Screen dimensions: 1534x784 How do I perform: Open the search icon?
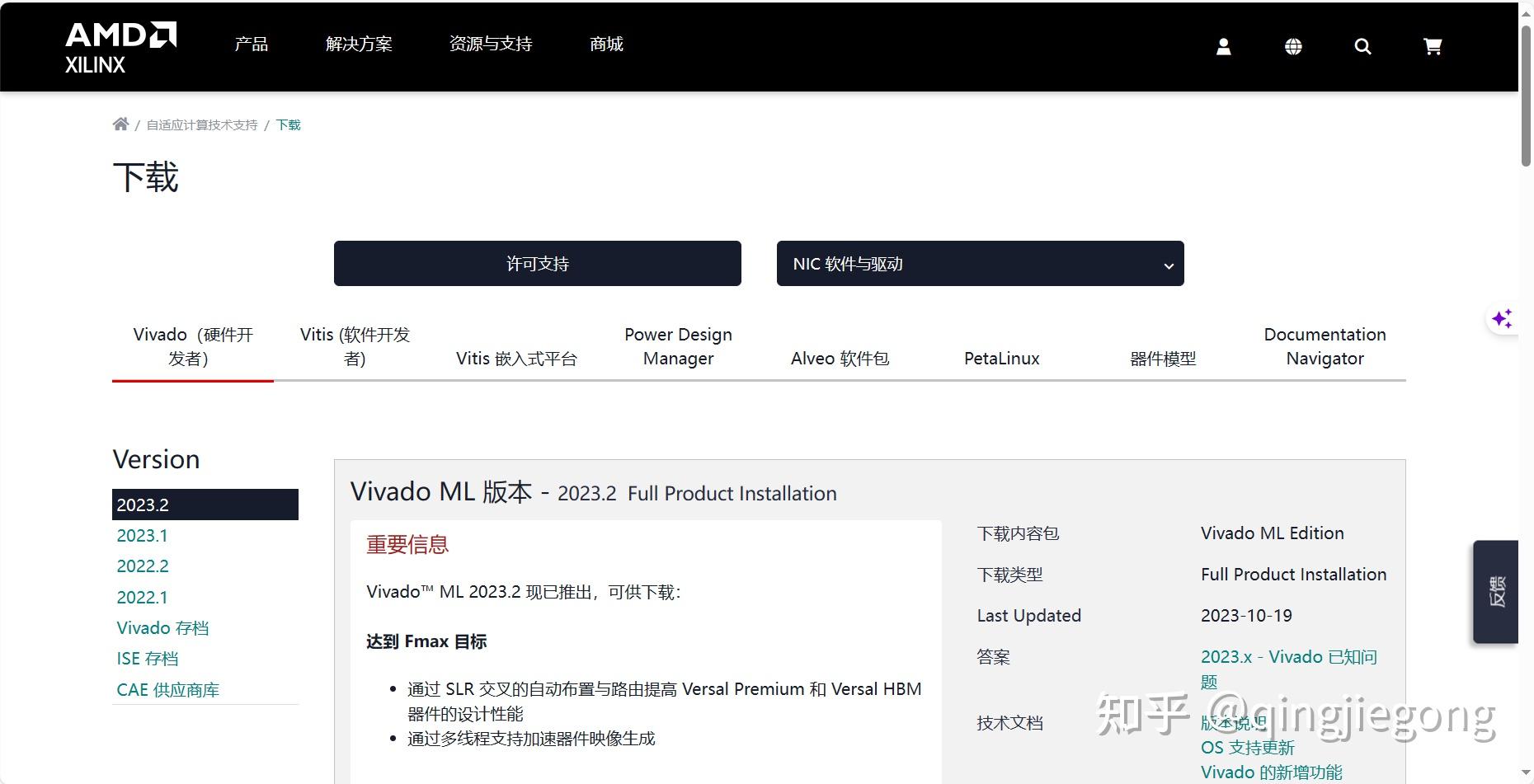pos(1362,46)
